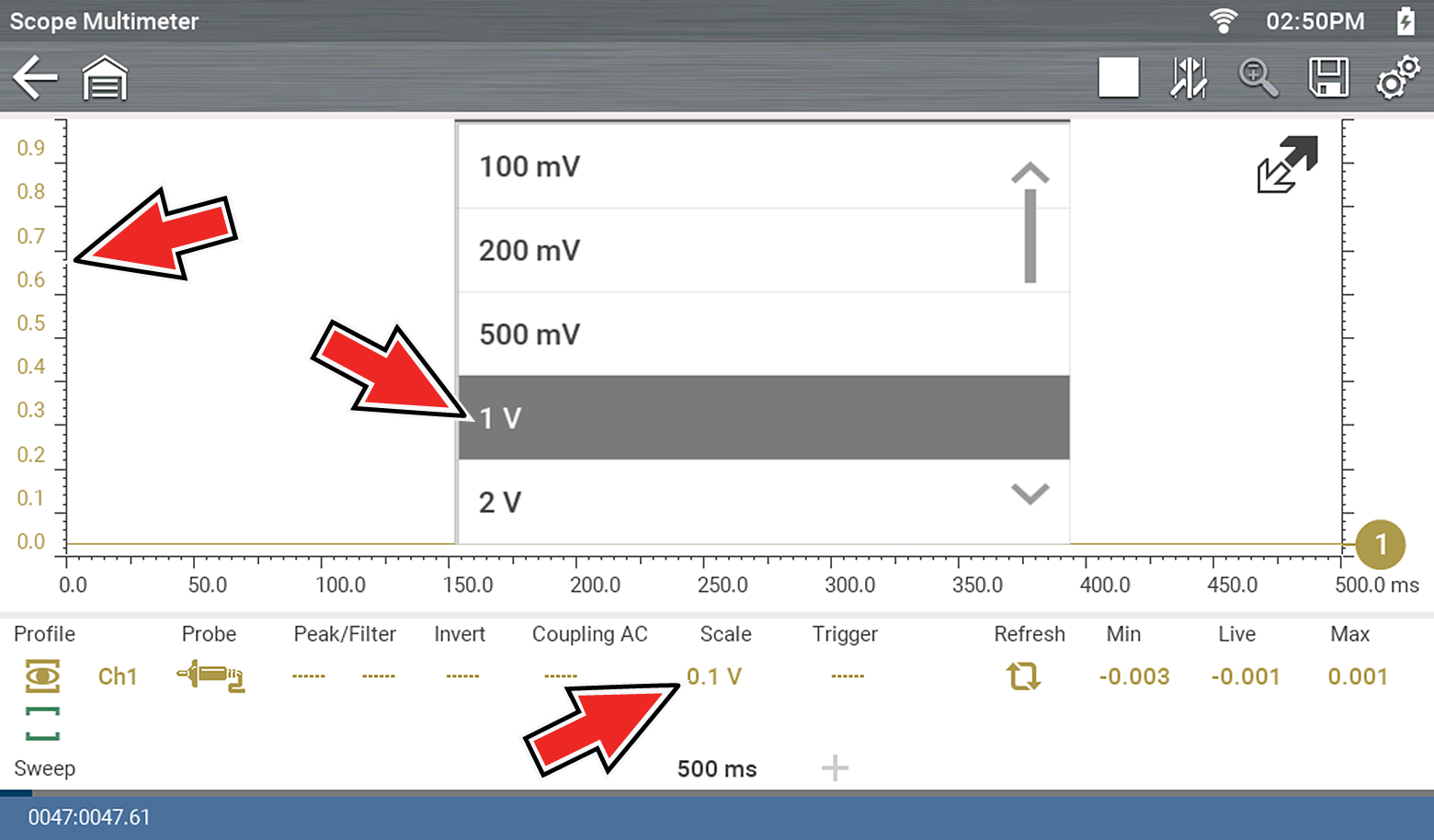Save the waveform with floppy icon
This screenshot has width=1434, height=840.
1328,78
